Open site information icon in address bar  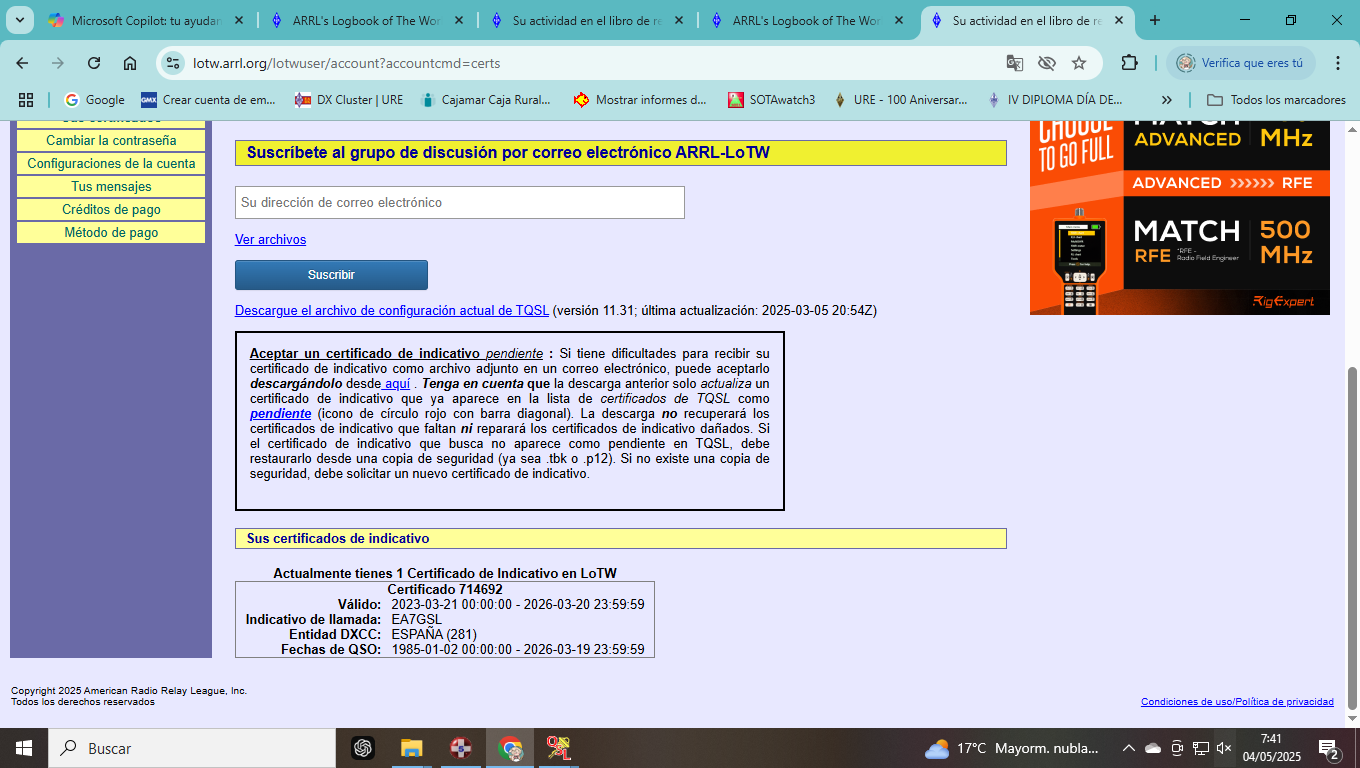tap(174, 63)
